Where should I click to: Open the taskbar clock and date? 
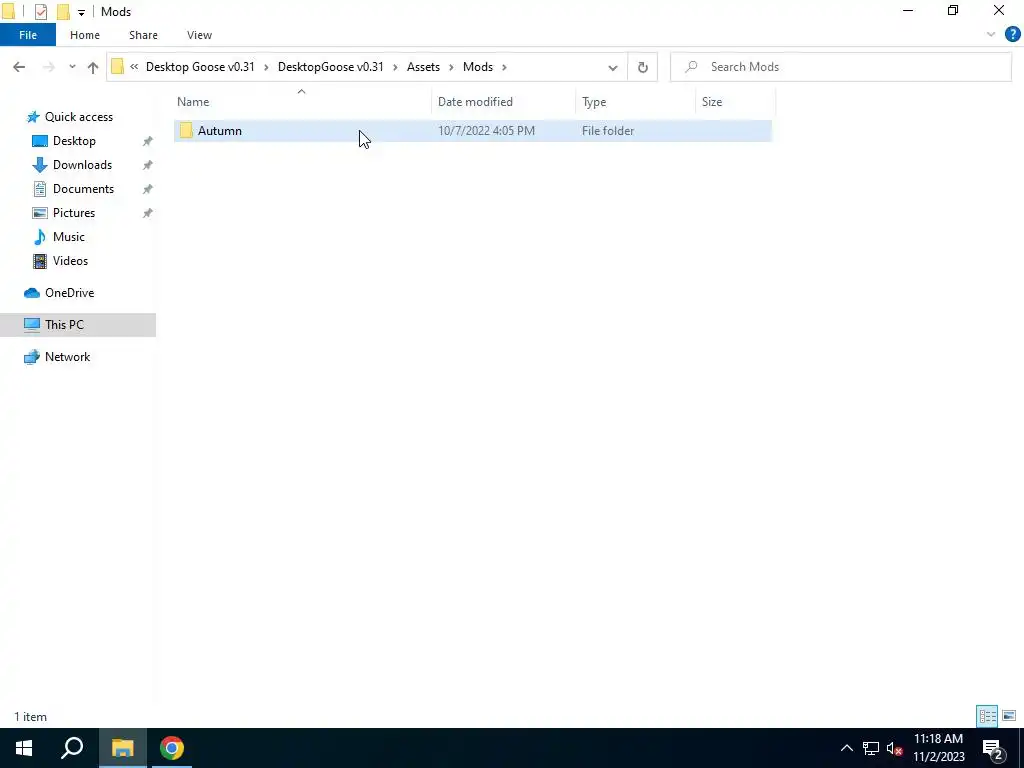click(938, 748)
